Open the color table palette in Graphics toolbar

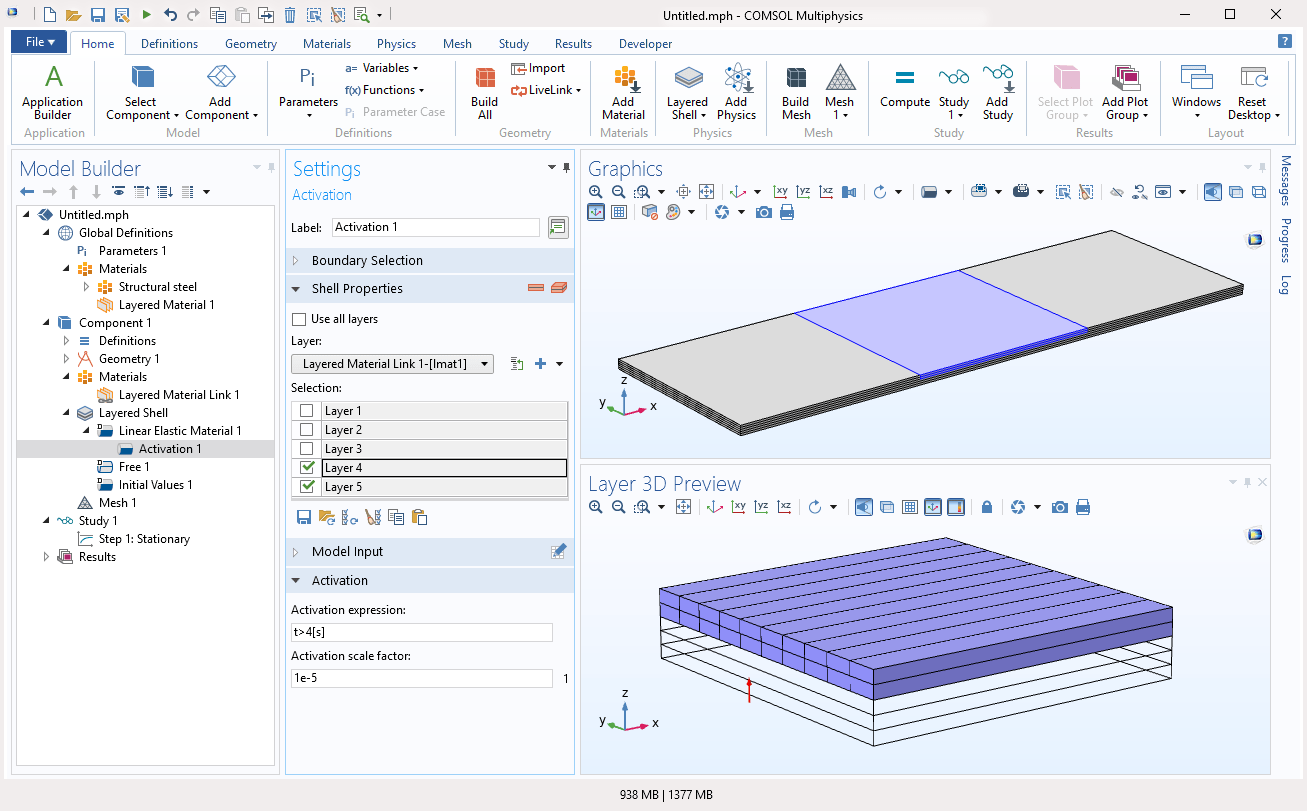coord(673,211)
